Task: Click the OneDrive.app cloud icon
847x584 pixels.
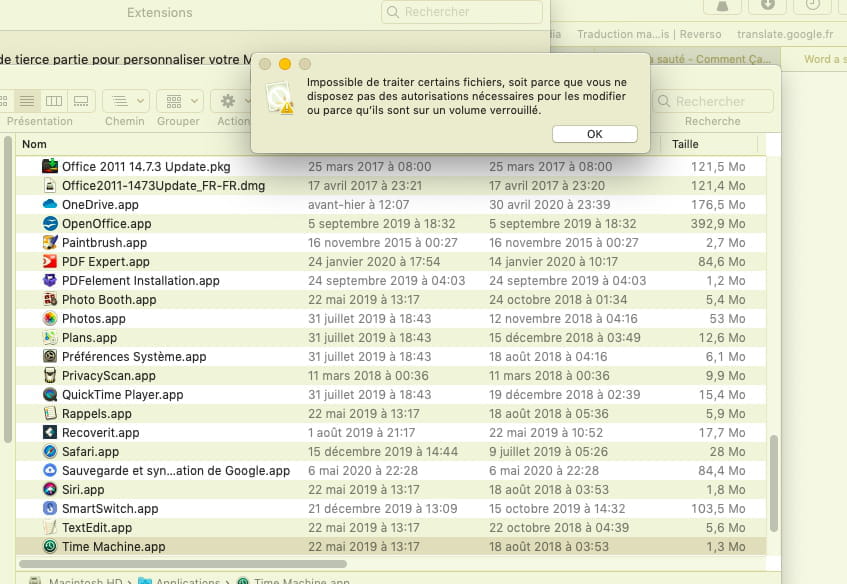Action: coord(50,204)
